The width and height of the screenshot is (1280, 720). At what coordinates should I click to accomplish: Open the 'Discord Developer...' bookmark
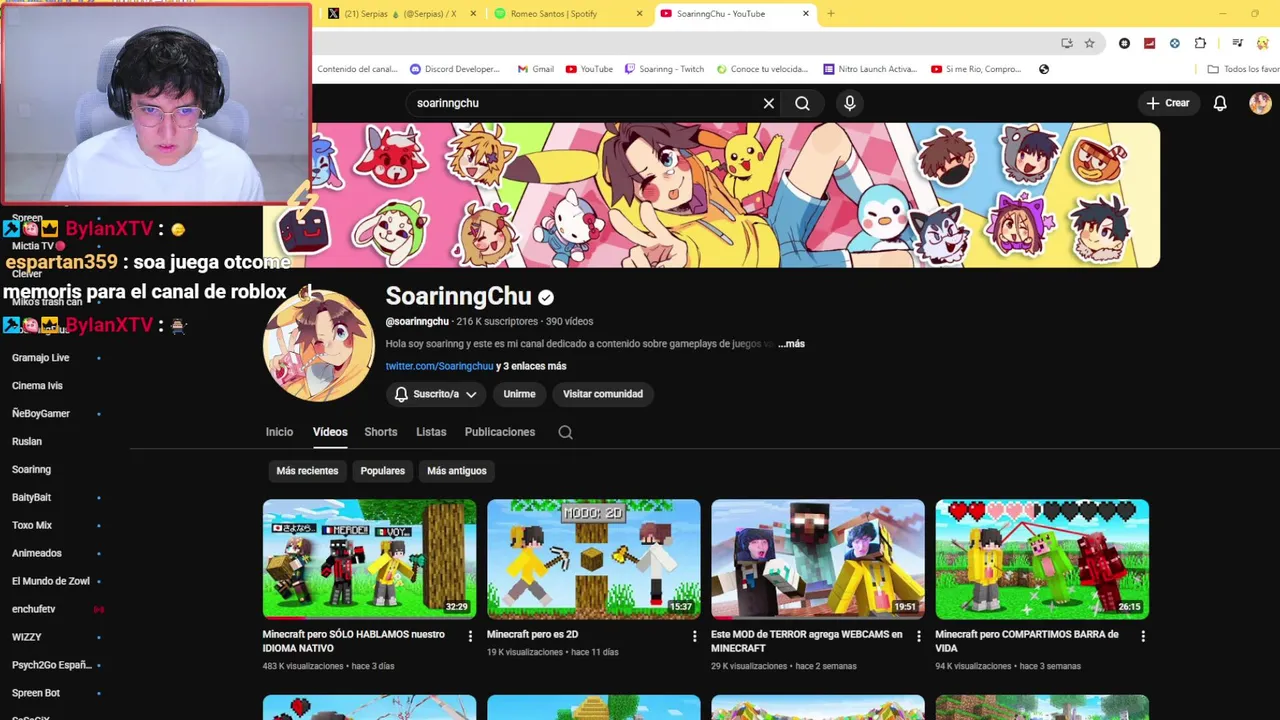455,69
